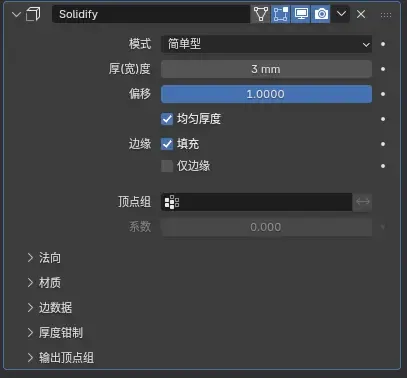The image size is (407, 378).
Task: Open modifier extra options dropdown arrow
Action: tap(341, 14)
